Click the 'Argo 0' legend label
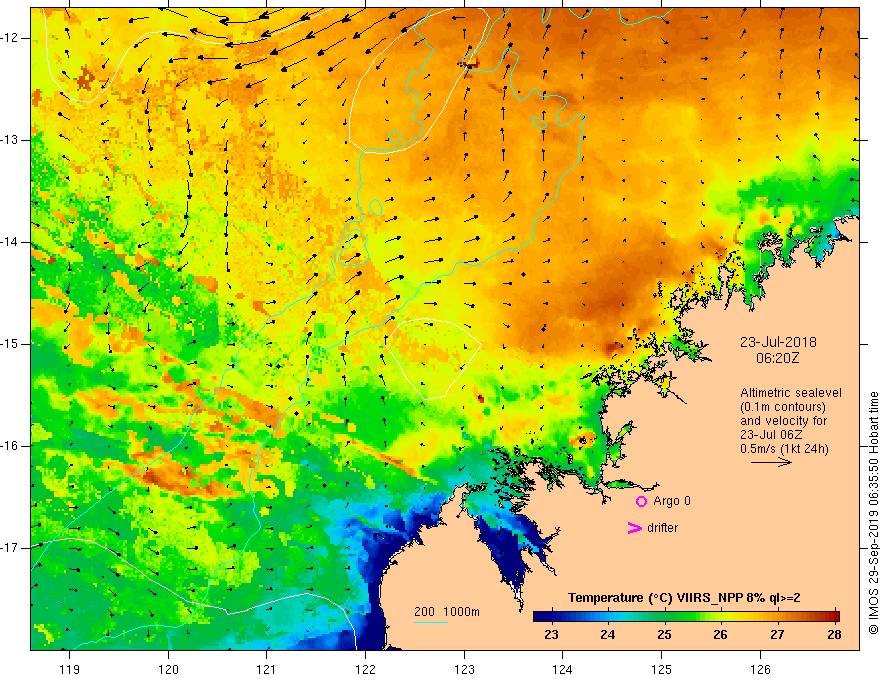 (x=672, y=501)
